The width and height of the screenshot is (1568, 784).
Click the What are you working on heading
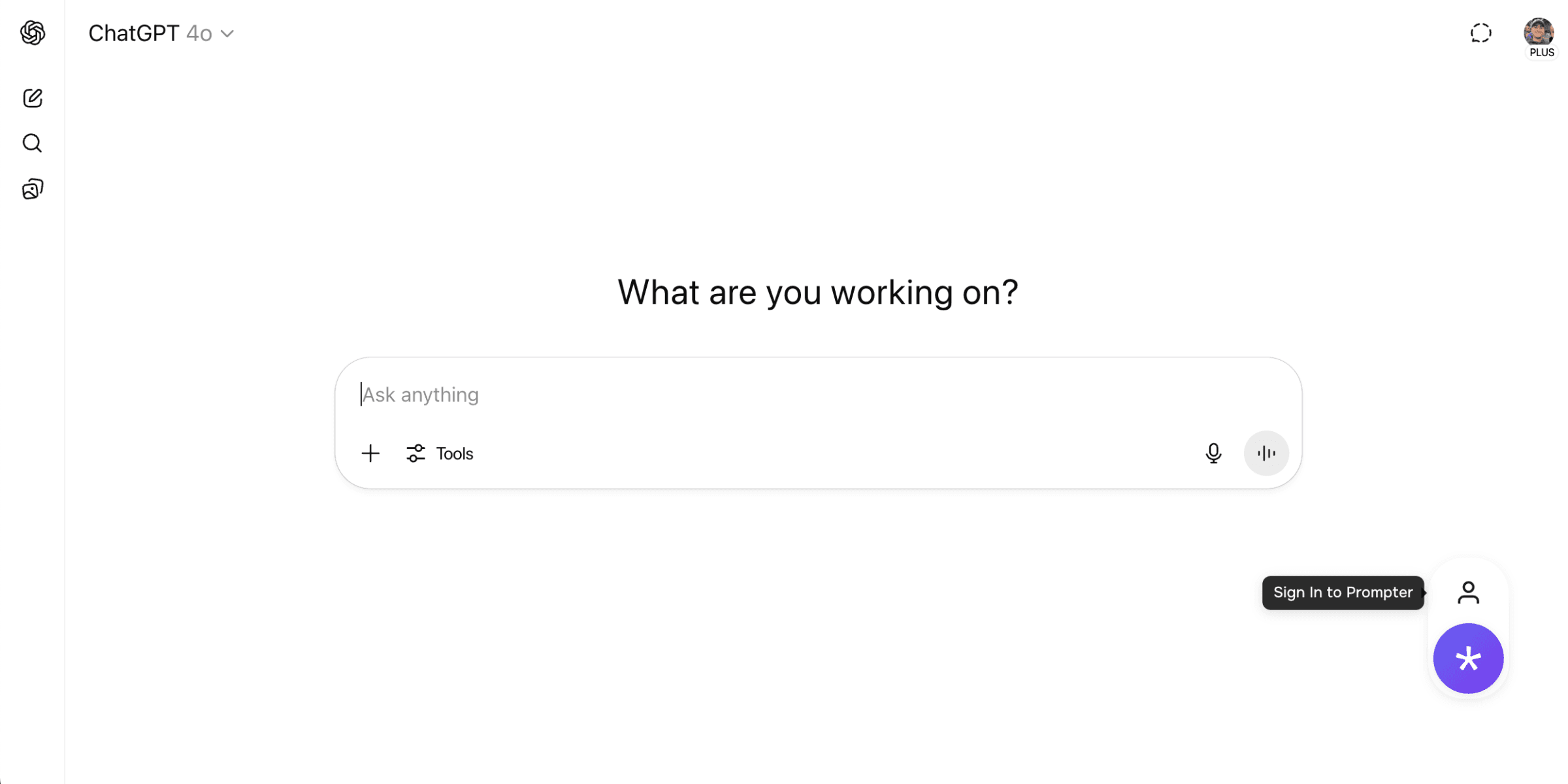pyautogui.click(x=818, y=292)
